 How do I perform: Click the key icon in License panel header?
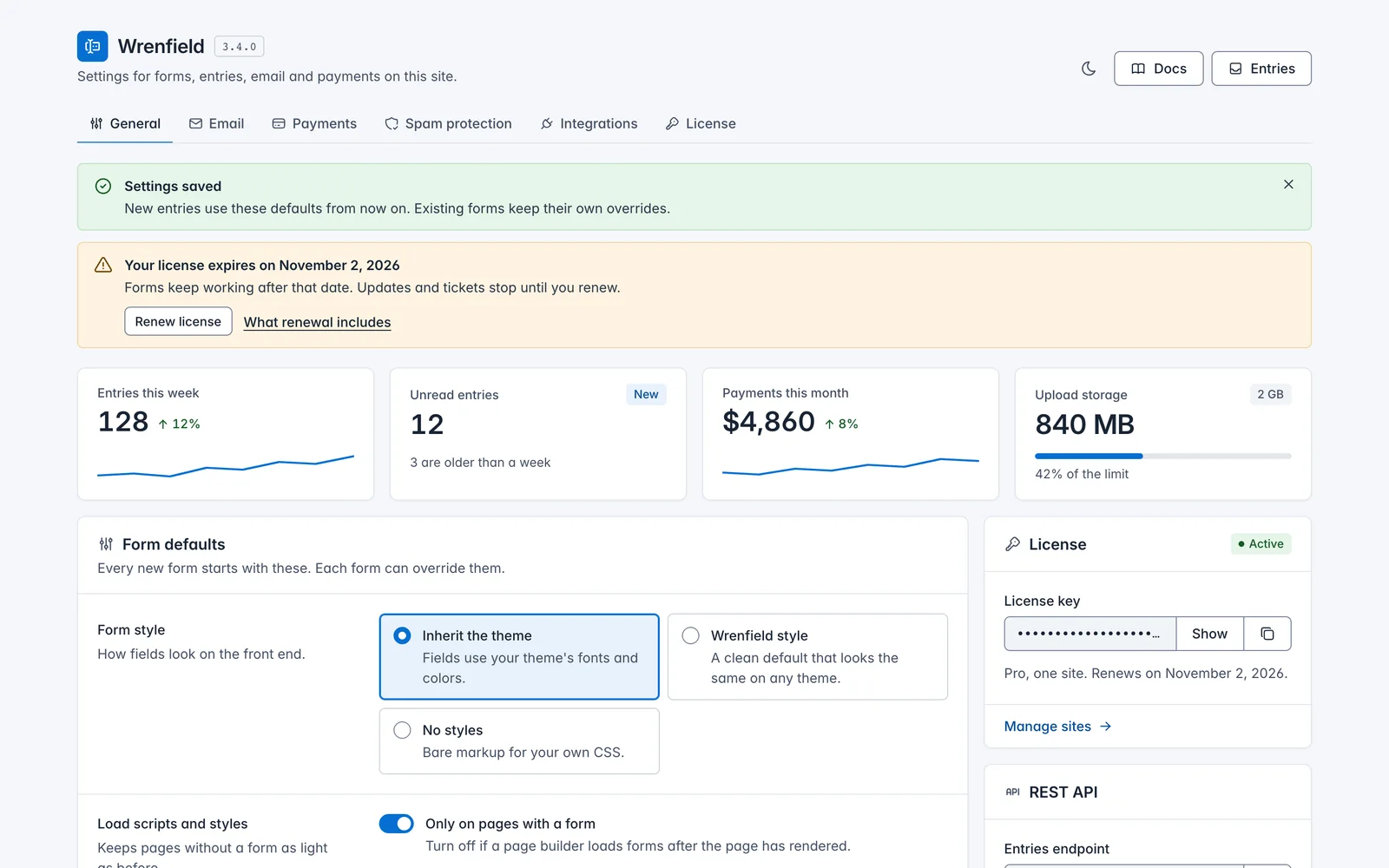(x=1012, y=544)
